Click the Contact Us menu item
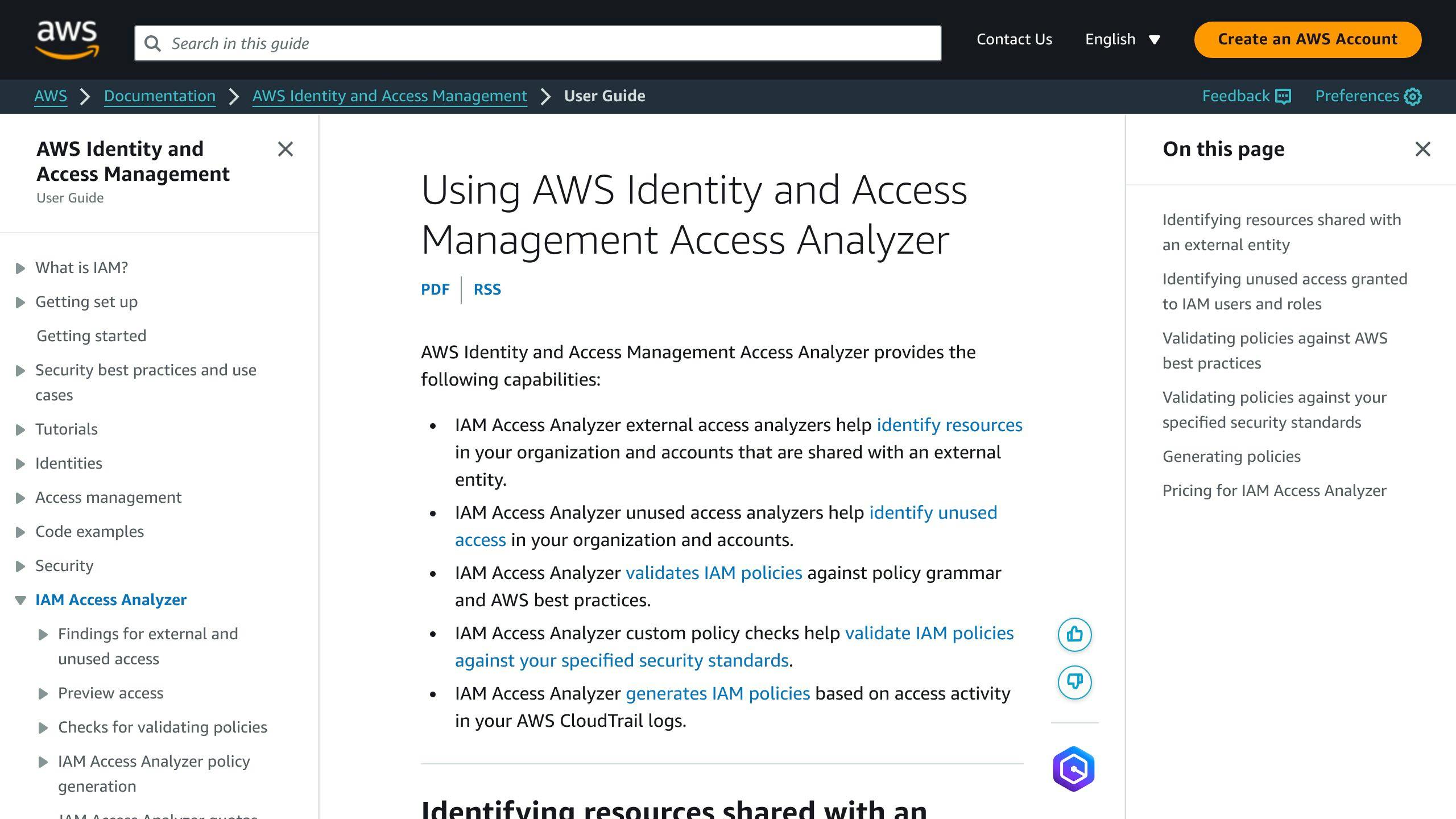This screenshot has width=1456, height=819. tap(1014, 39)
